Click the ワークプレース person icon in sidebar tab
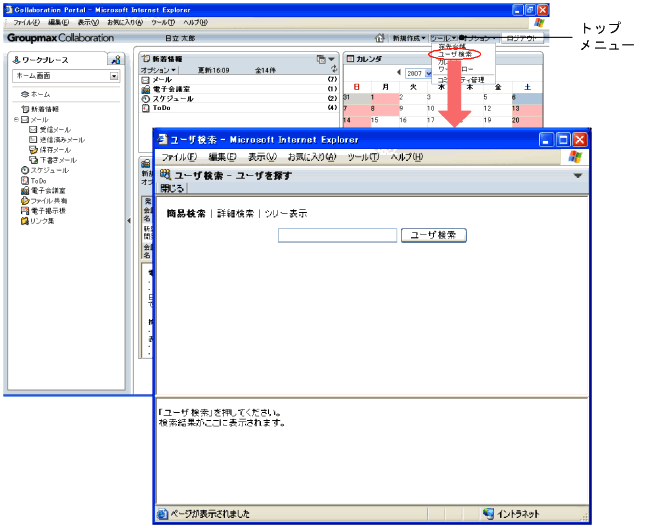652x528 pixels. [17, 60]
